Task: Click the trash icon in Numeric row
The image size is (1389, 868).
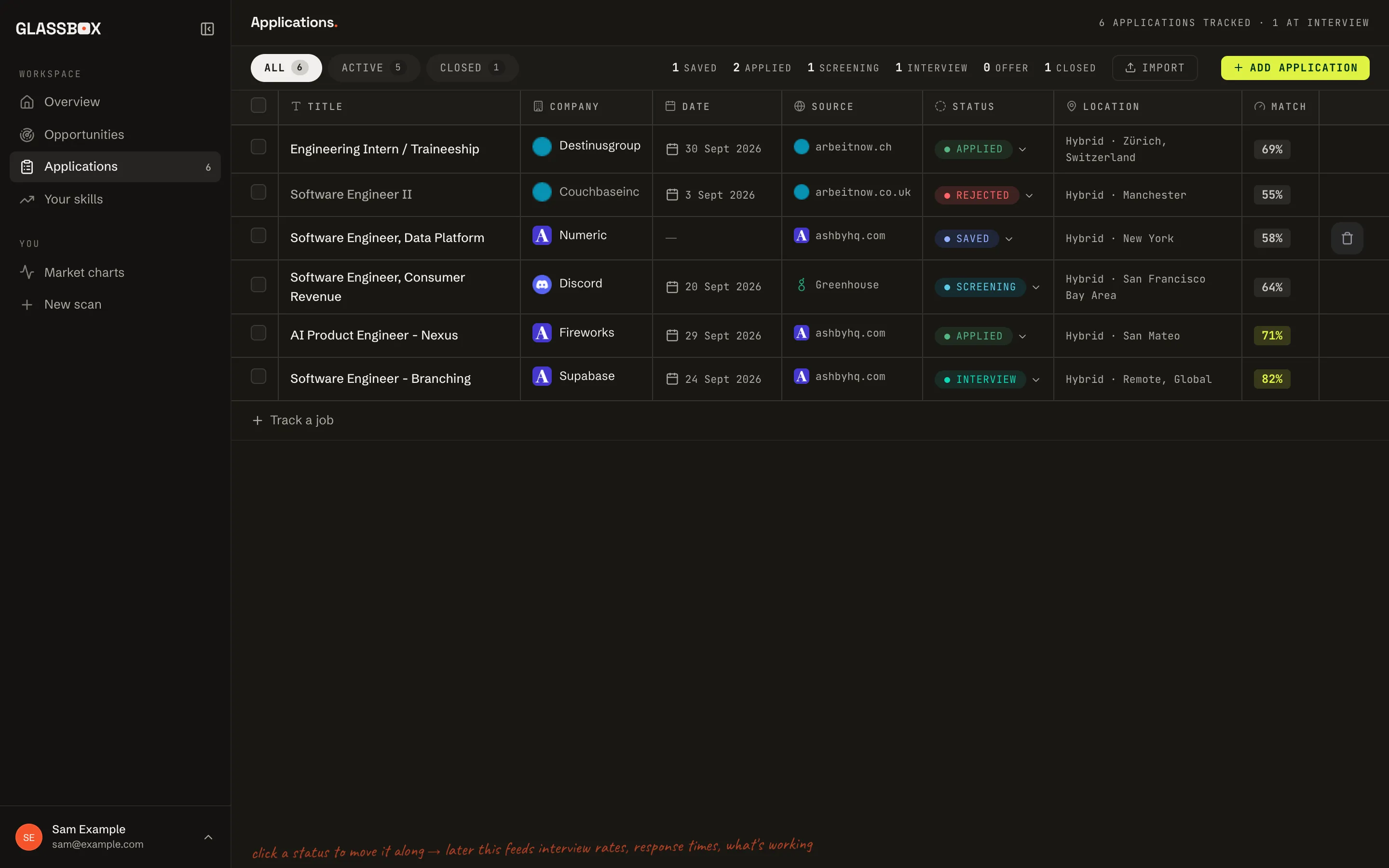Action: pos(1347,238)
